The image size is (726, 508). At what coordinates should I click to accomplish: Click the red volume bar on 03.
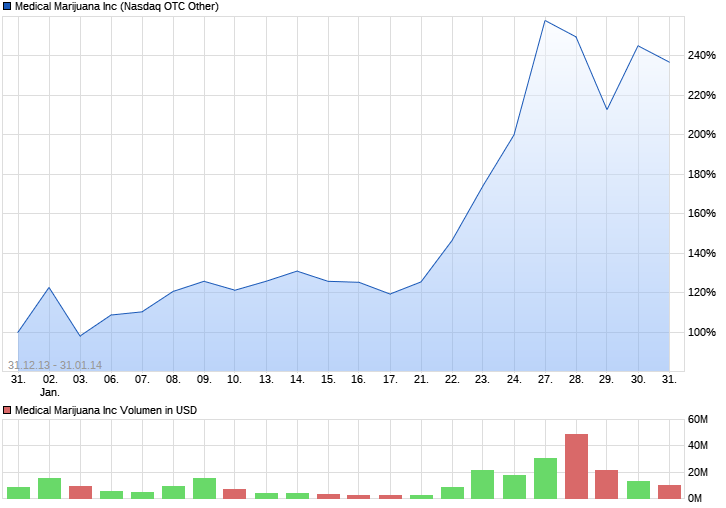pos(81,492)
